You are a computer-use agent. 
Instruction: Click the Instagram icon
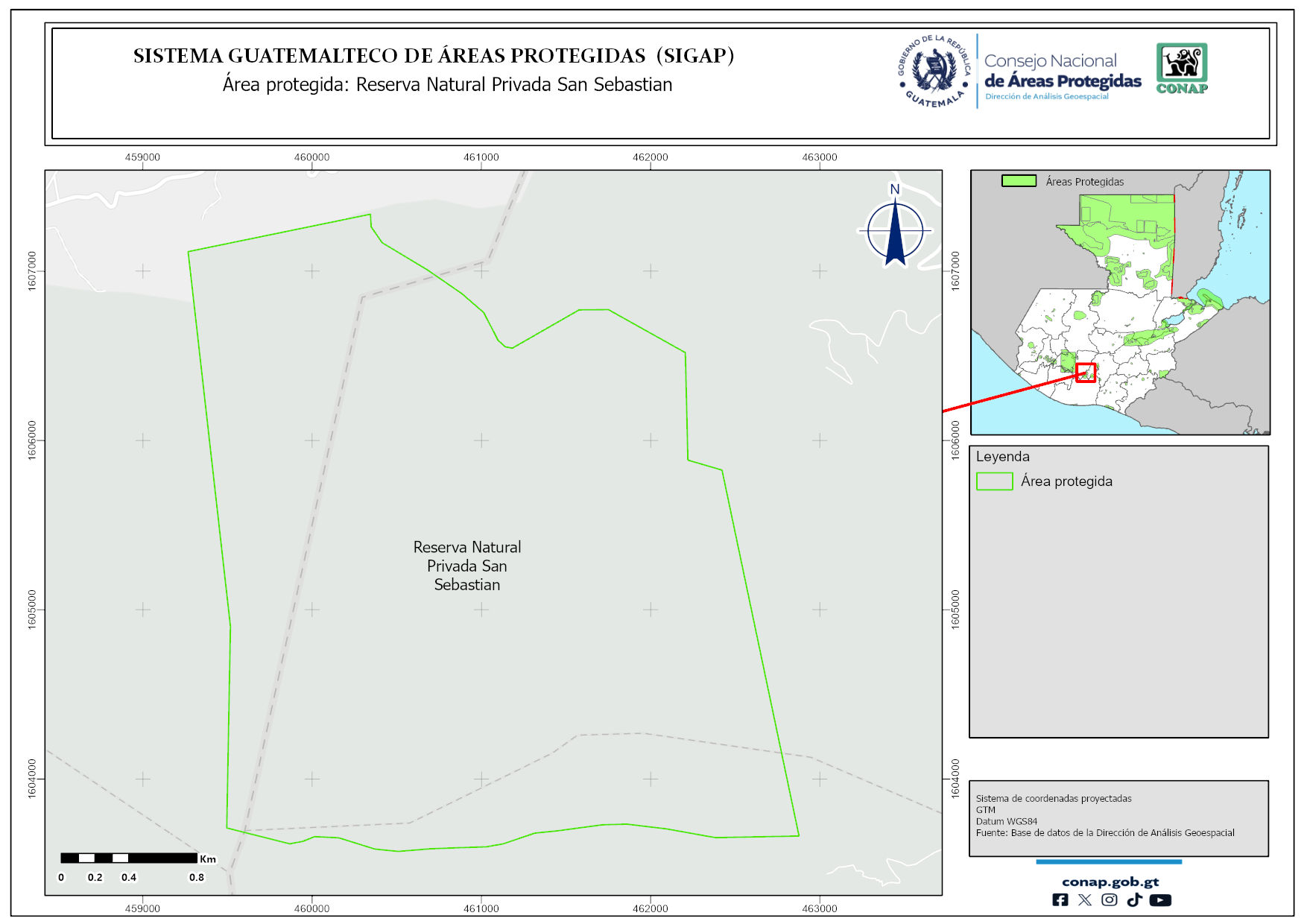click(1109, 899)
